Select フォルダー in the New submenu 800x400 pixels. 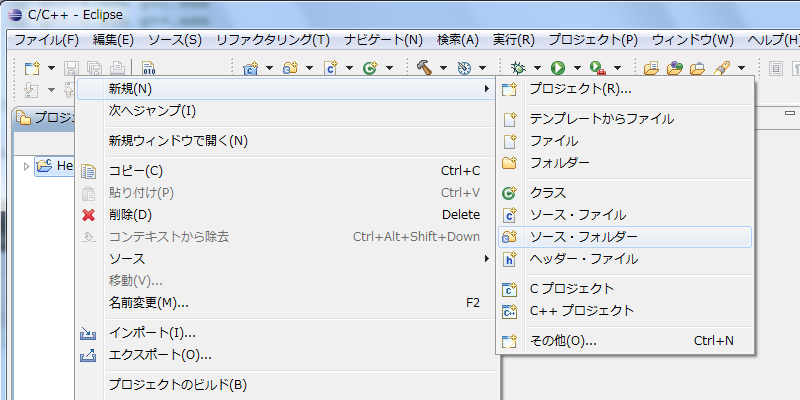click(624, 163)
